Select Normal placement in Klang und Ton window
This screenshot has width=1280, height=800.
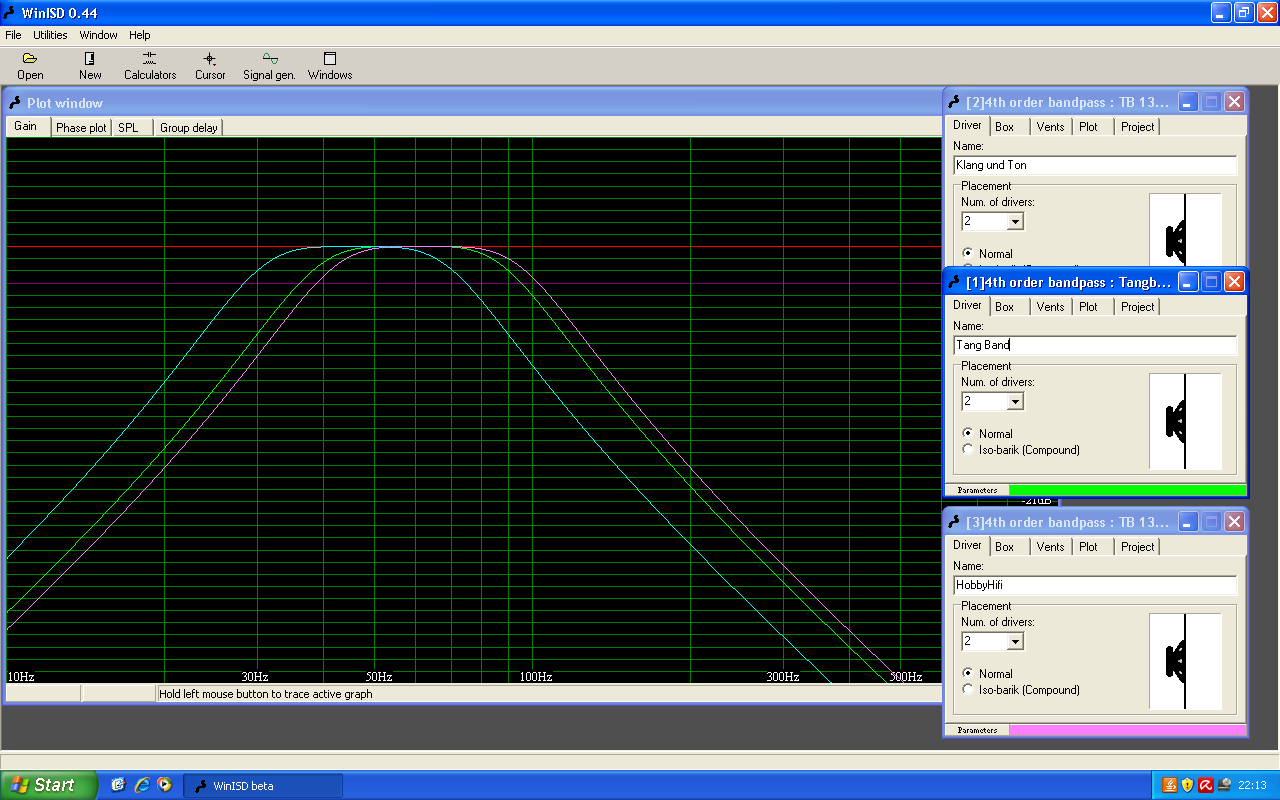pos(967,254)
